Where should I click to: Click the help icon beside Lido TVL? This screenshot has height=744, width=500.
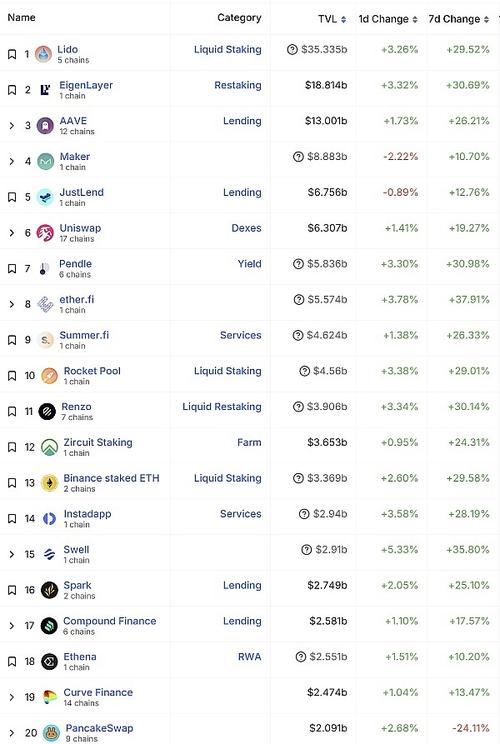[x=292, y=49]
